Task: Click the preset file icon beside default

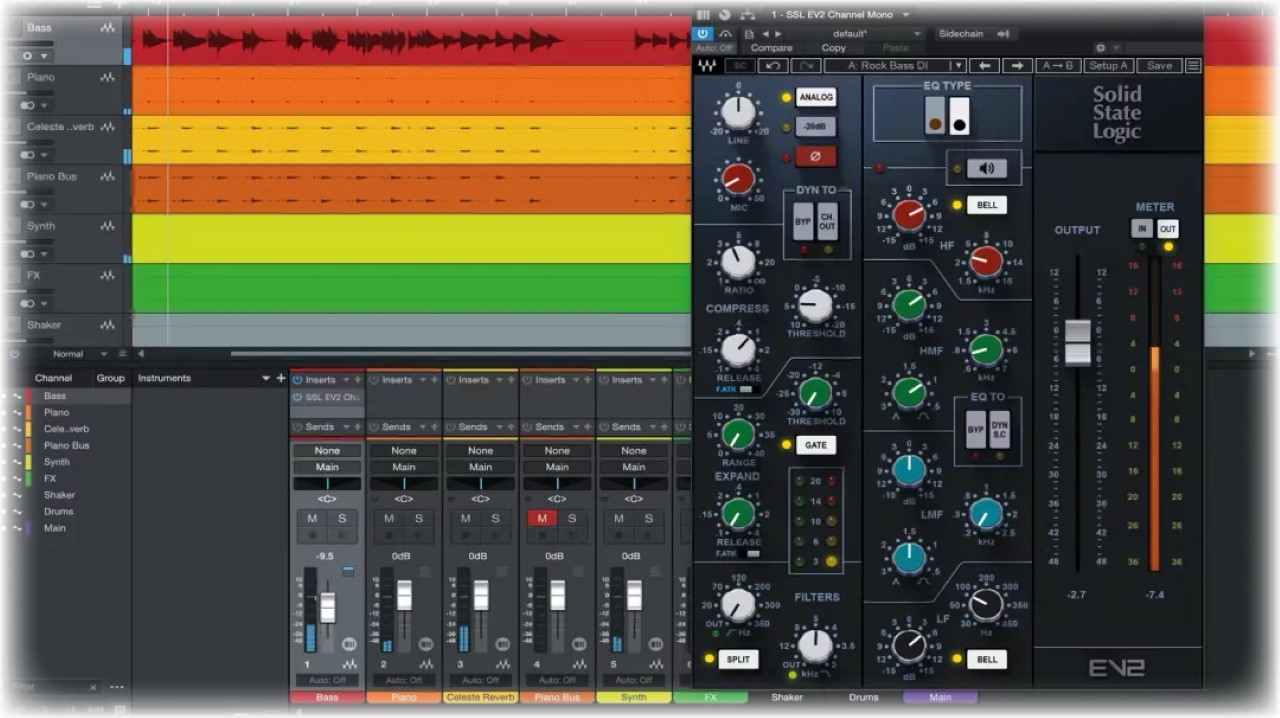Action: point(749,34)
